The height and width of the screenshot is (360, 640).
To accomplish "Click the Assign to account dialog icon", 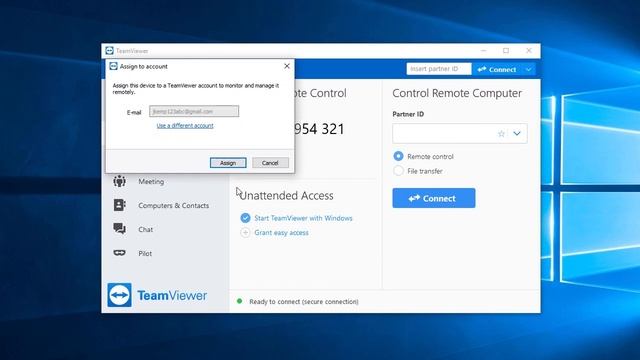I will [113, 66].
